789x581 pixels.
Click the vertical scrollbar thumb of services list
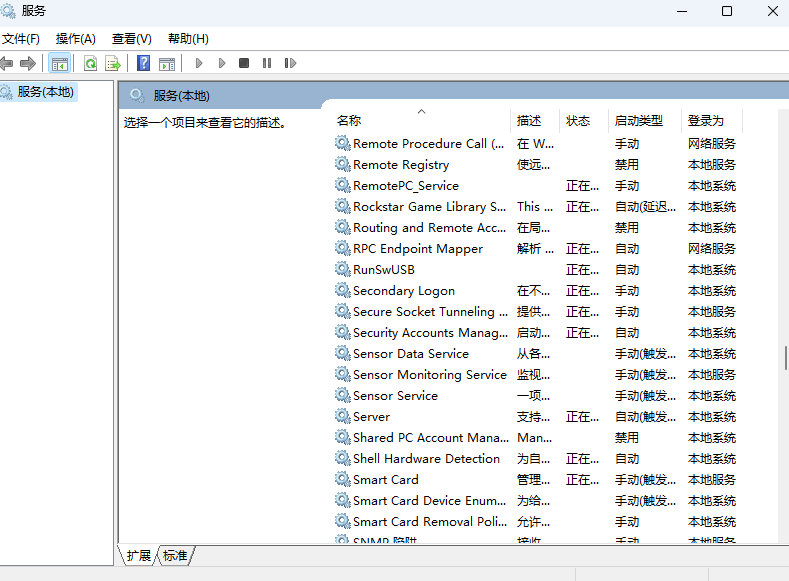785,358
